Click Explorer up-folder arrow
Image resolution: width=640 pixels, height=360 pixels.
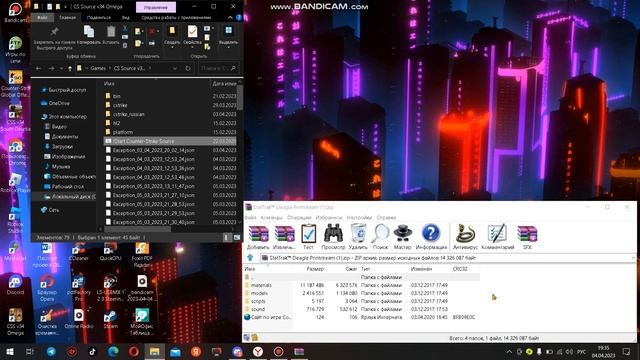coord(70,69)
